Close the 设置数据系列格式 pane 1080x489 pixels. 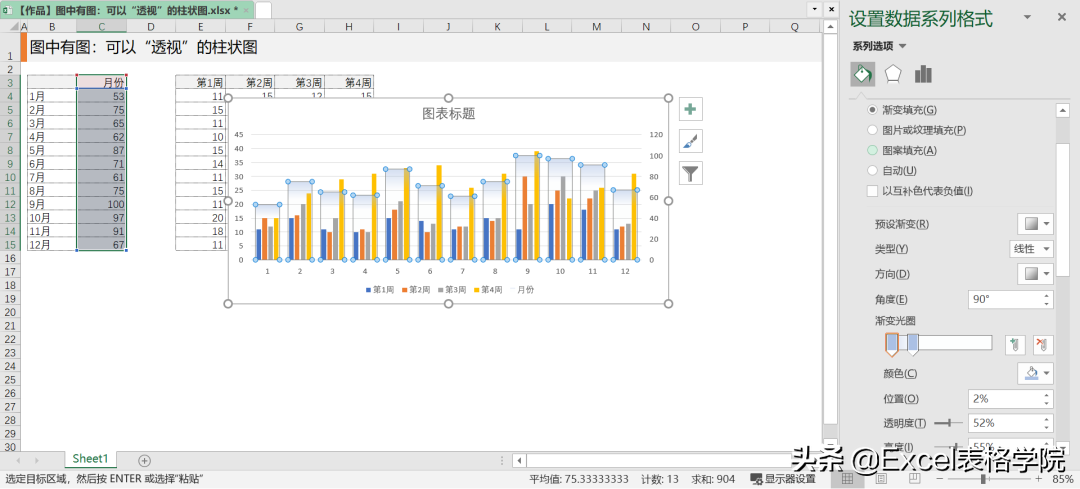pos(1059,17)
